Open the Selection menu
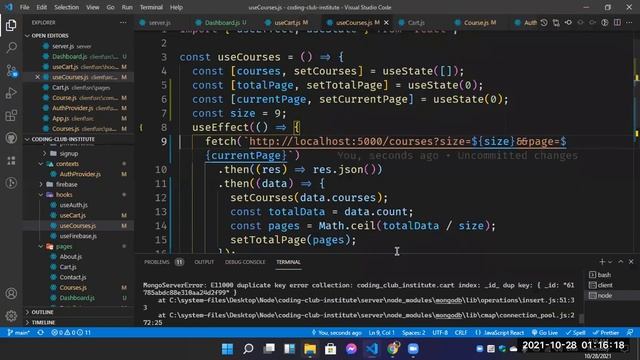This screenshot has height=360, width=640. point(67,7)
